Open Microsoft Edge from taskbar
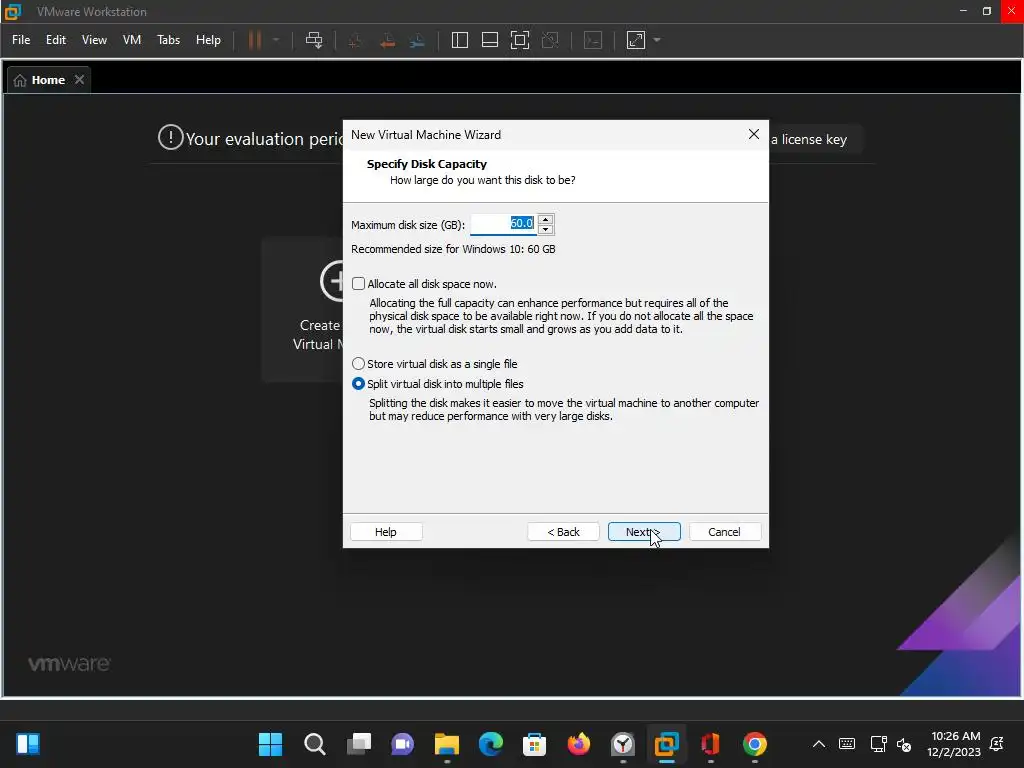Image resolution: width=1024 pixels, height=768 pixels. tap(490, 744)
